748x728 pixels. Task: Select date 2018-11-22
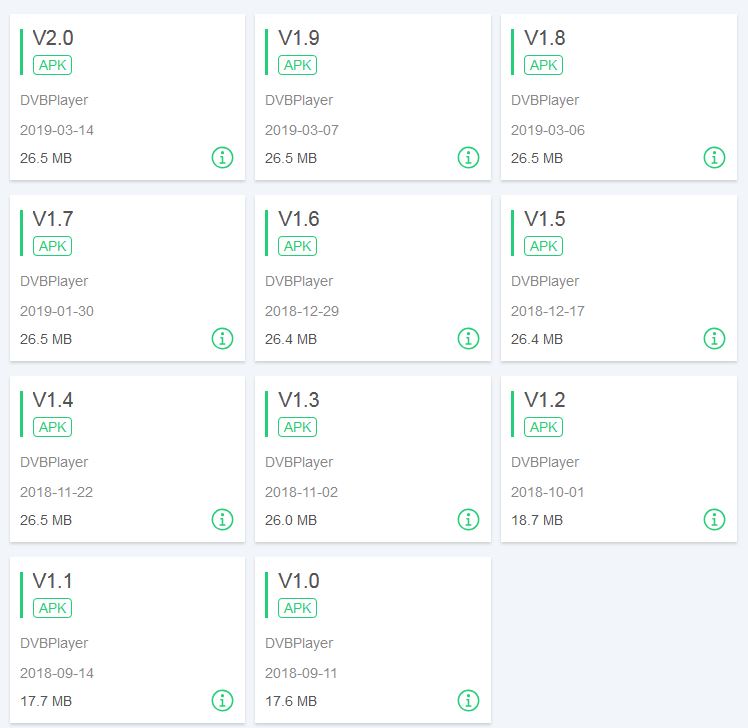pyautogui.click(x=56, y=492)
